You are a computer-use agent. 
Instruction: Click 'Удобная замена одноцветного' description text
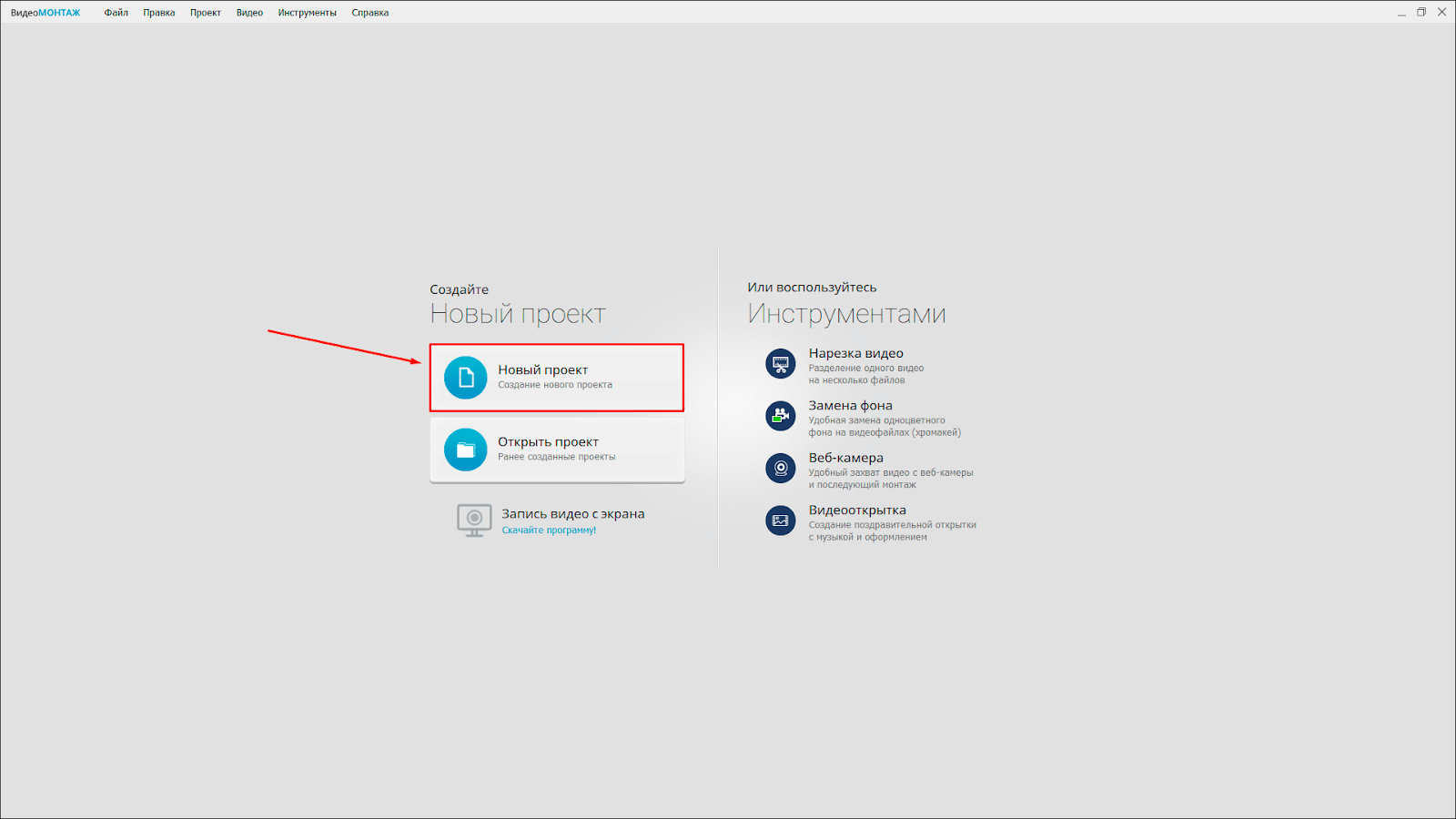click(x=877, y=420)
